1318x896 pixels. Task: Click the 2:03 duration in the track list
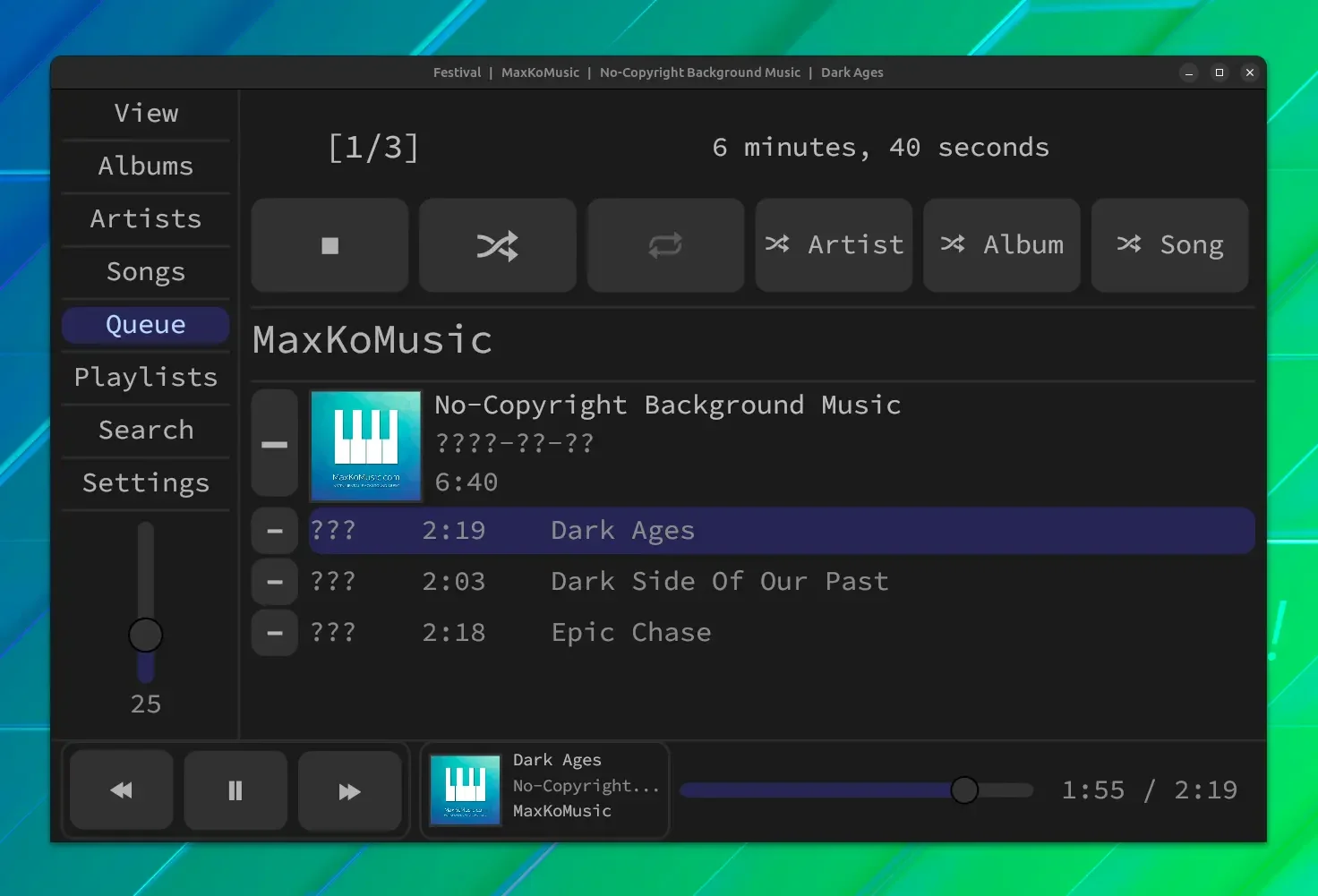(x=454, y=582)
